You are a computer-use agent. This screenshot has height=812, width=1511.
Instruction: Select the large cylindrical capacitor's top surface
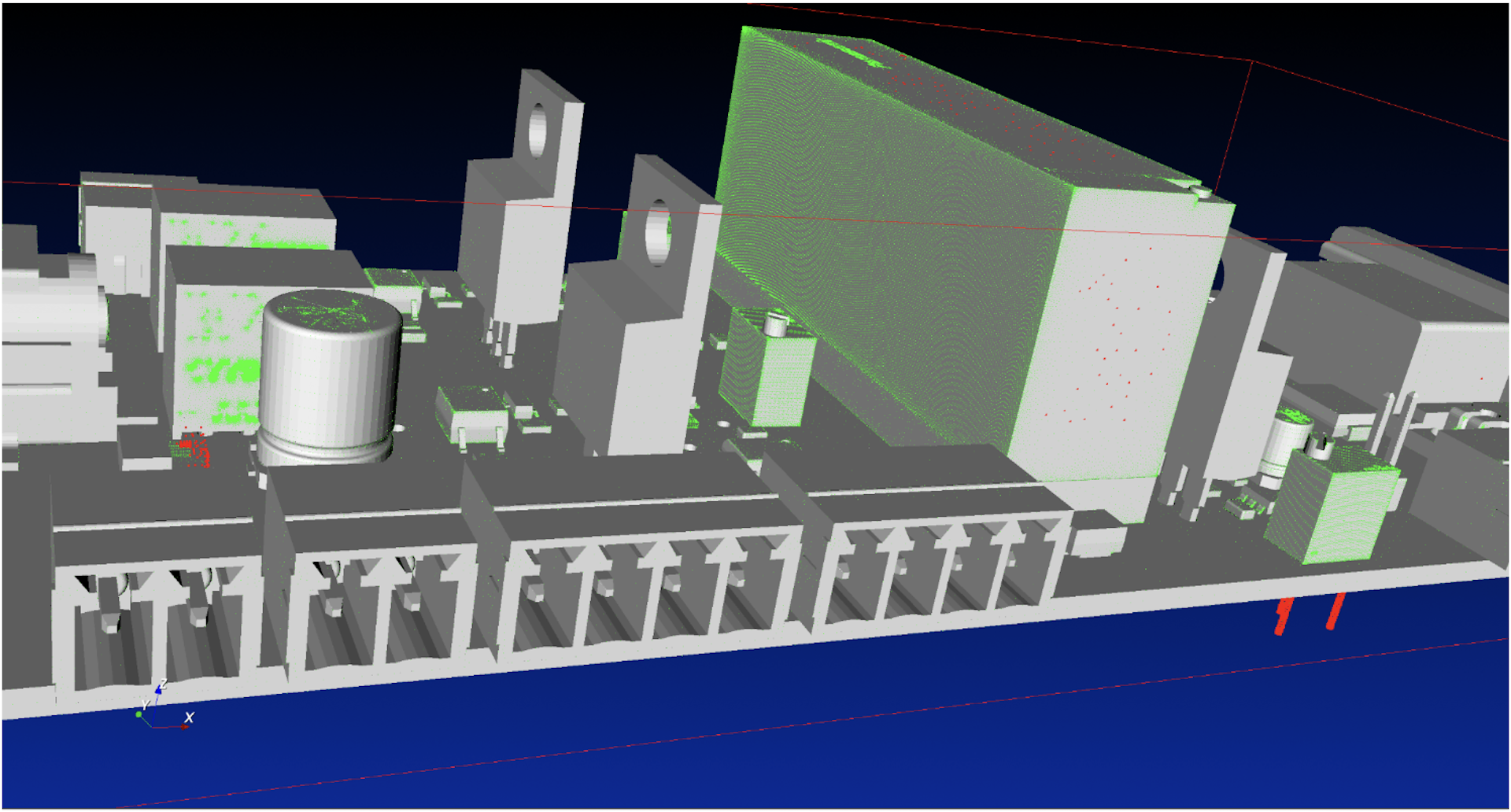click(x=330, y=311)
